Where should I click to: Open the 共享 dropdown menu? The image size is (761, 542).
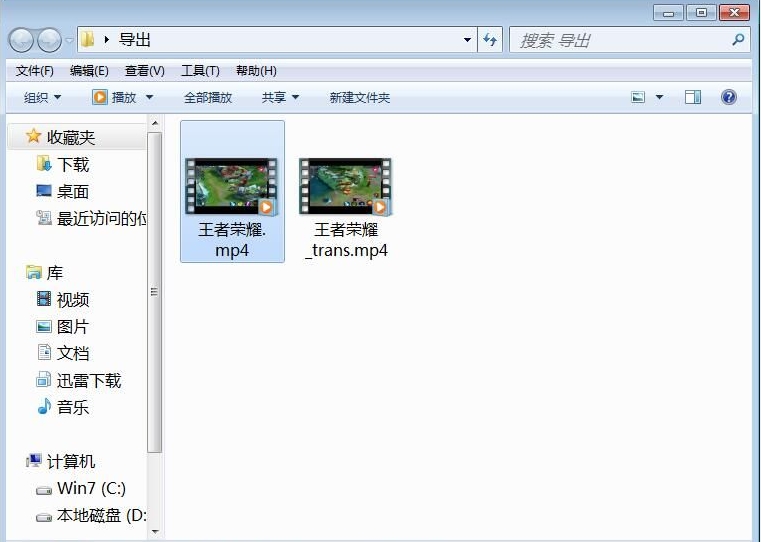tap(280, 98)
